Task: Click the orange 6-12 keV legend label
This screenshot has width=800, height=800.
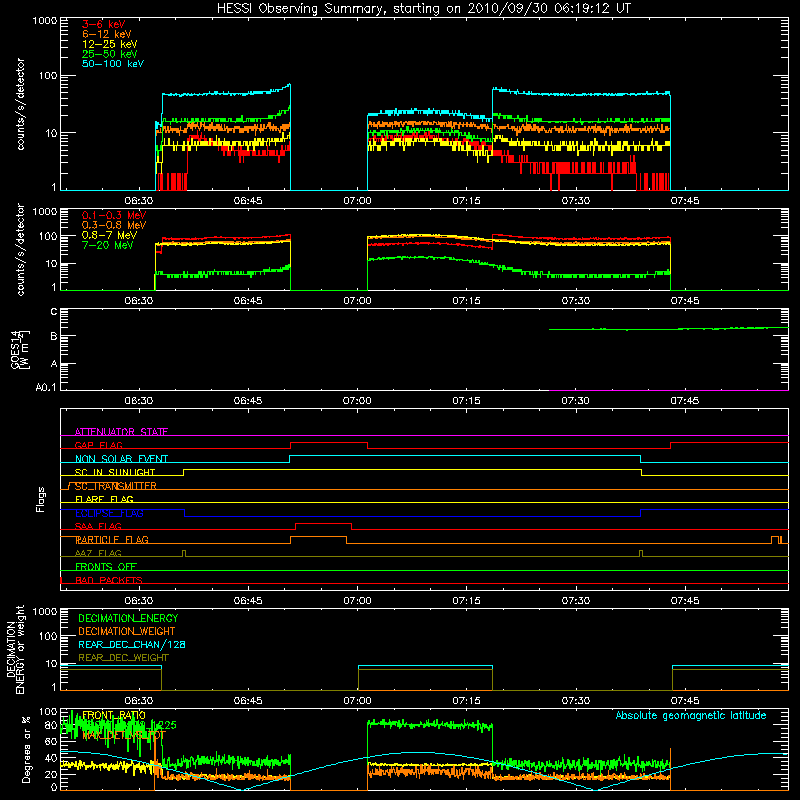Action: pos(107,34)
